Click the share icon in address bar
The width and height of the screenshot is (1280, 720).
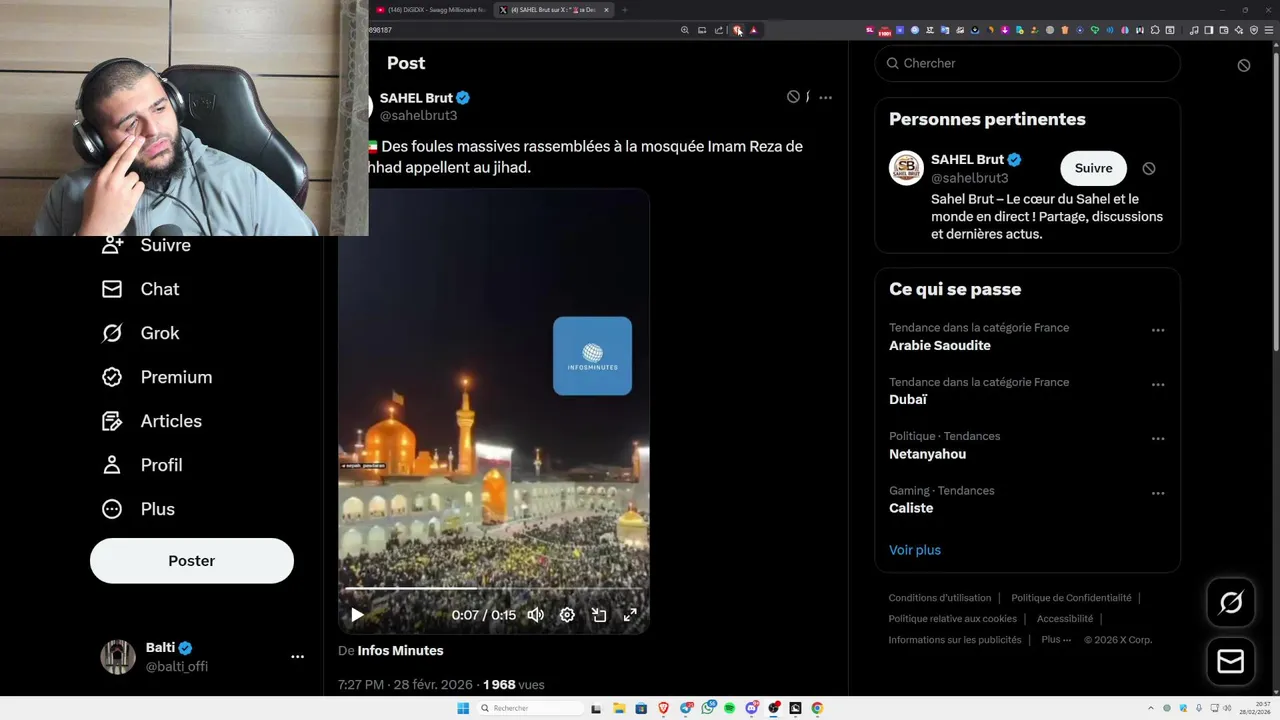[x=719, y=30]
